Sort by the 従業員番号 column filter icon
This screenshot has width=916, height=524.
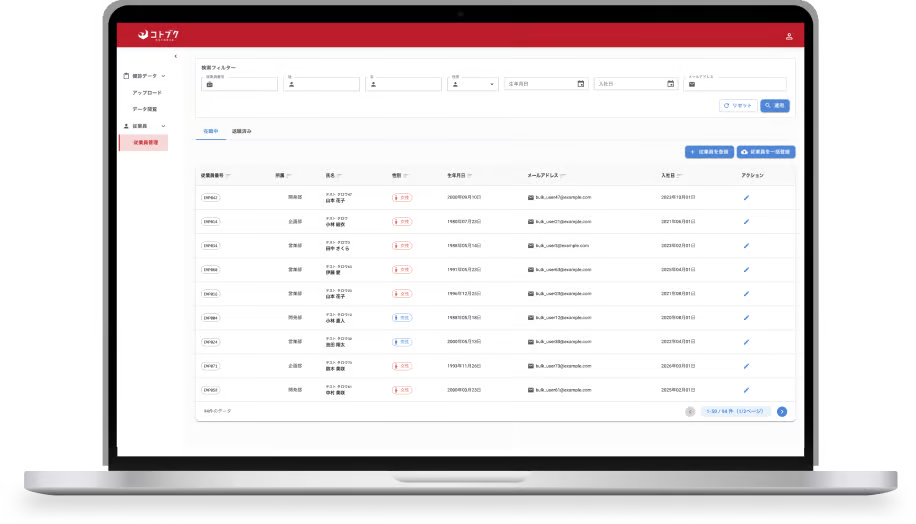(228, 175)
